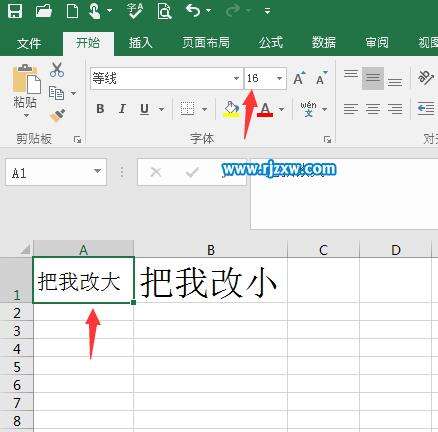
Task: Click the Save icon in quick access toolbar
Action: tap(15, 11)
